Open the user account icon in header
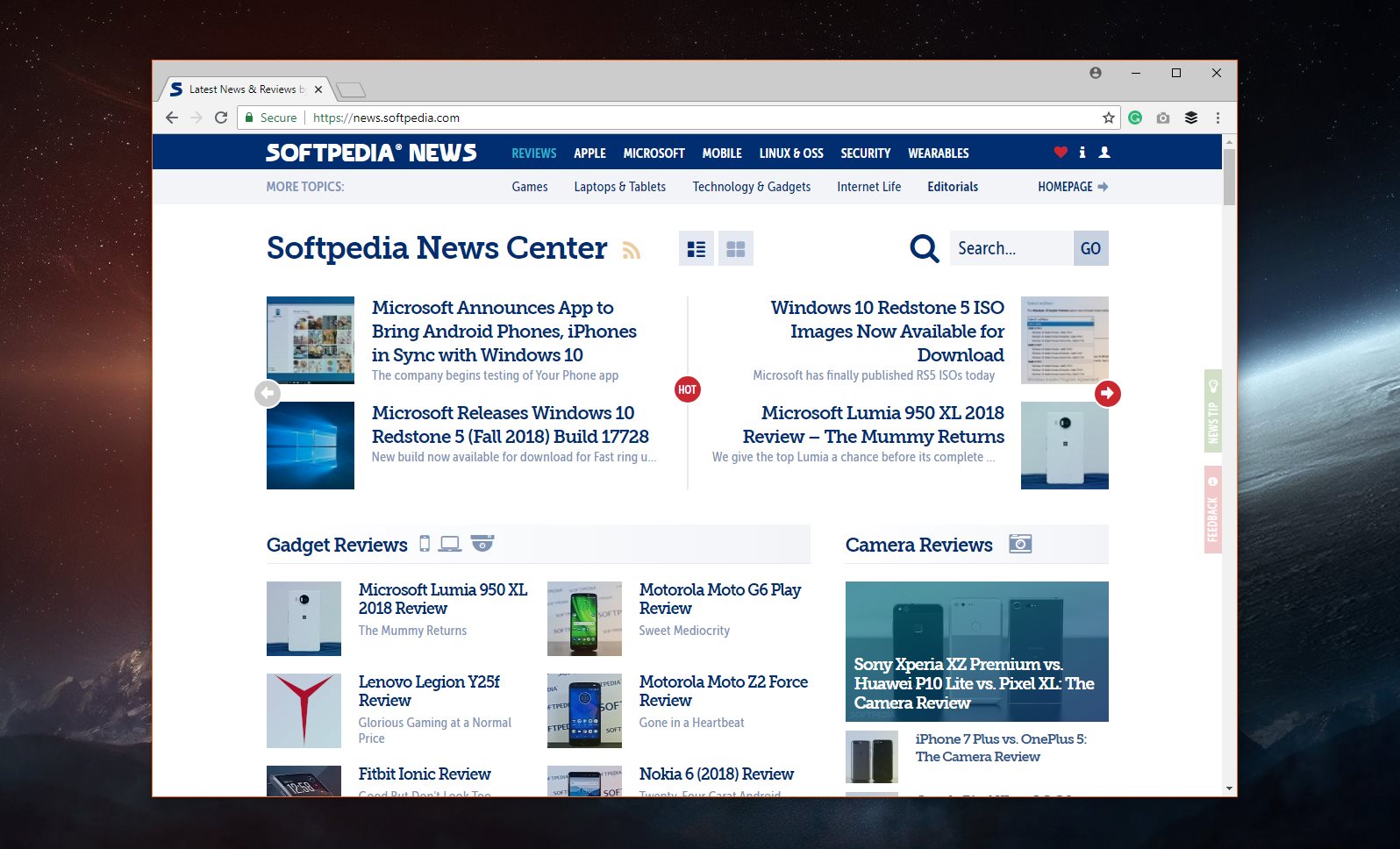 tap(1104, 153)
